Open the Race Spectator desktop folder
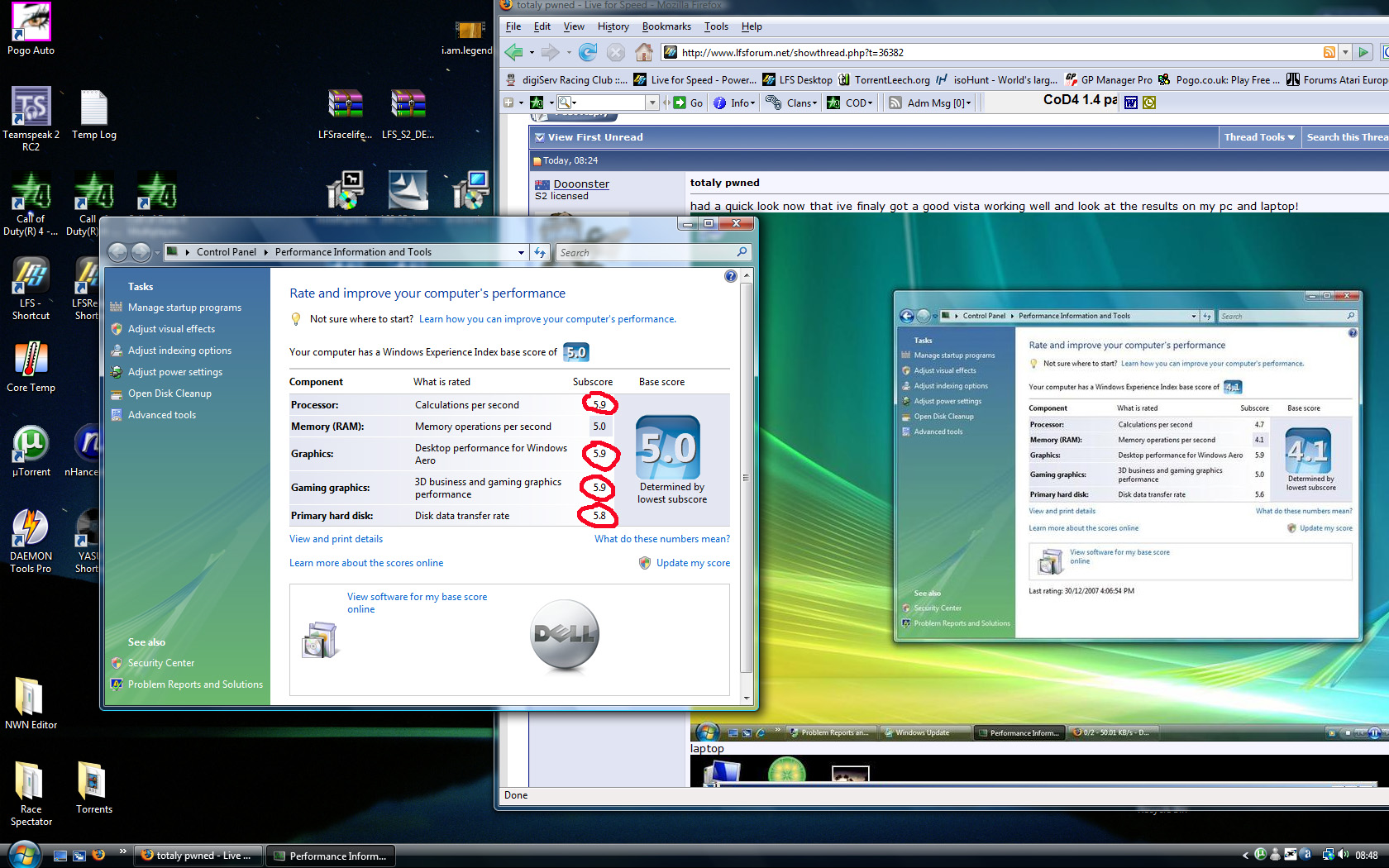The image size is (1389, 868). 31,794
